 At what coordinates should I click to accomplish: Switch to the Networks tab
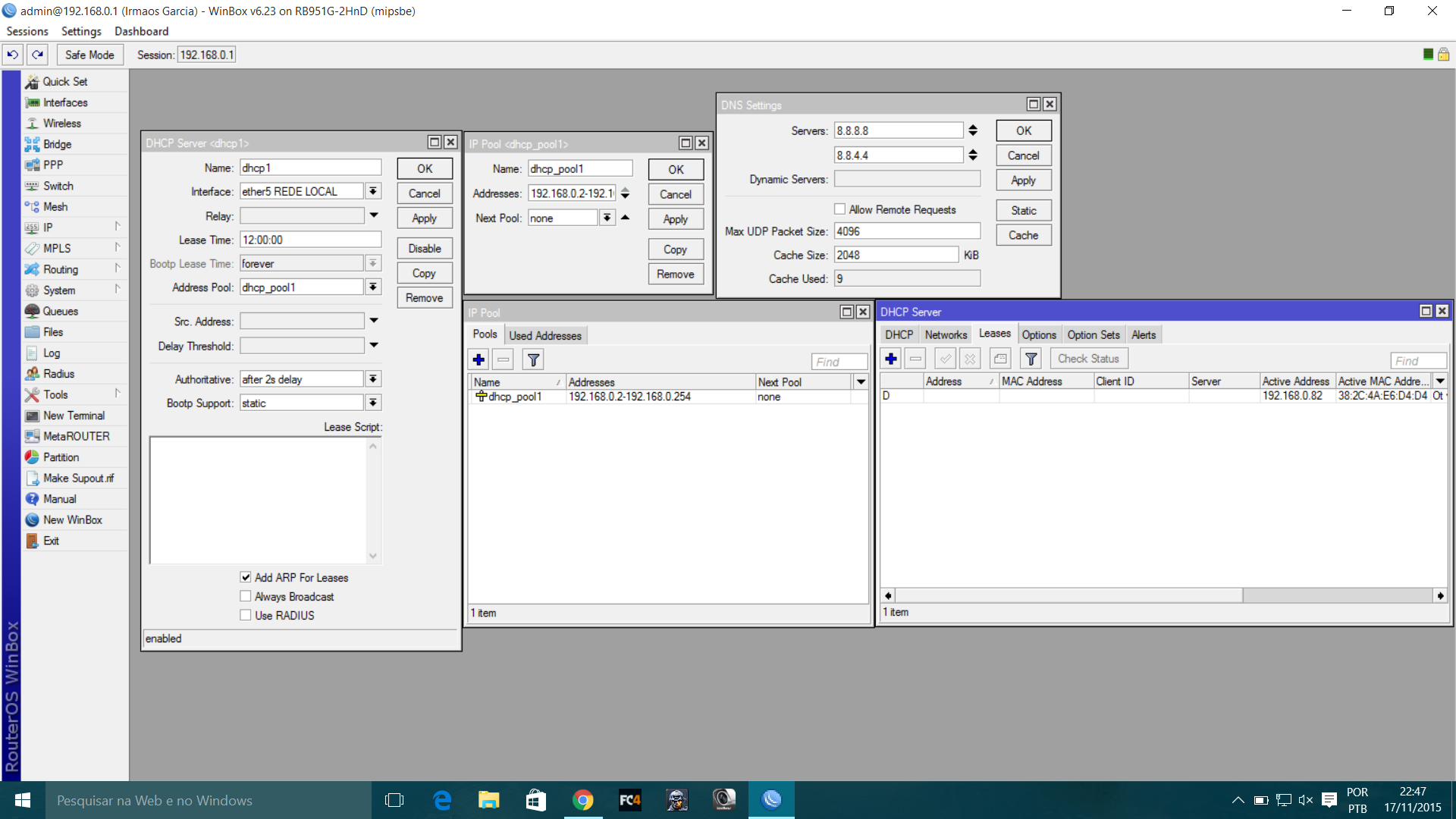pyautogui.click(x=945, y=334)
